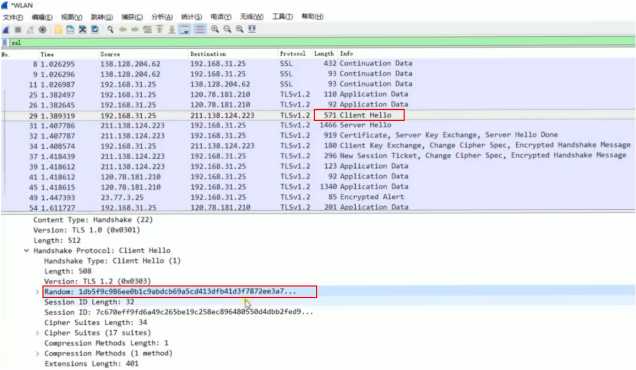Restart the current capture

coord(30,30)
